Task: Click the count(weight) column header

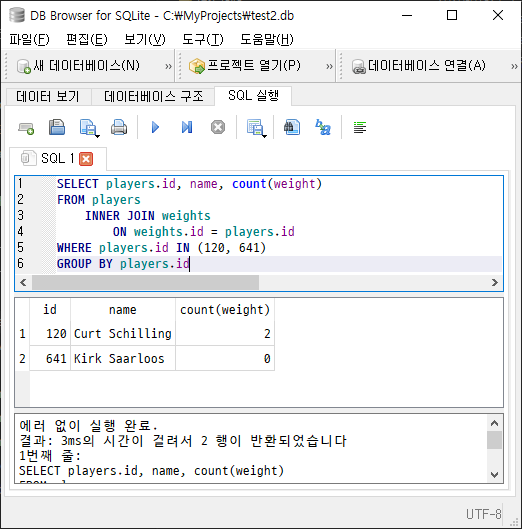Action: (x=225, y=309)
